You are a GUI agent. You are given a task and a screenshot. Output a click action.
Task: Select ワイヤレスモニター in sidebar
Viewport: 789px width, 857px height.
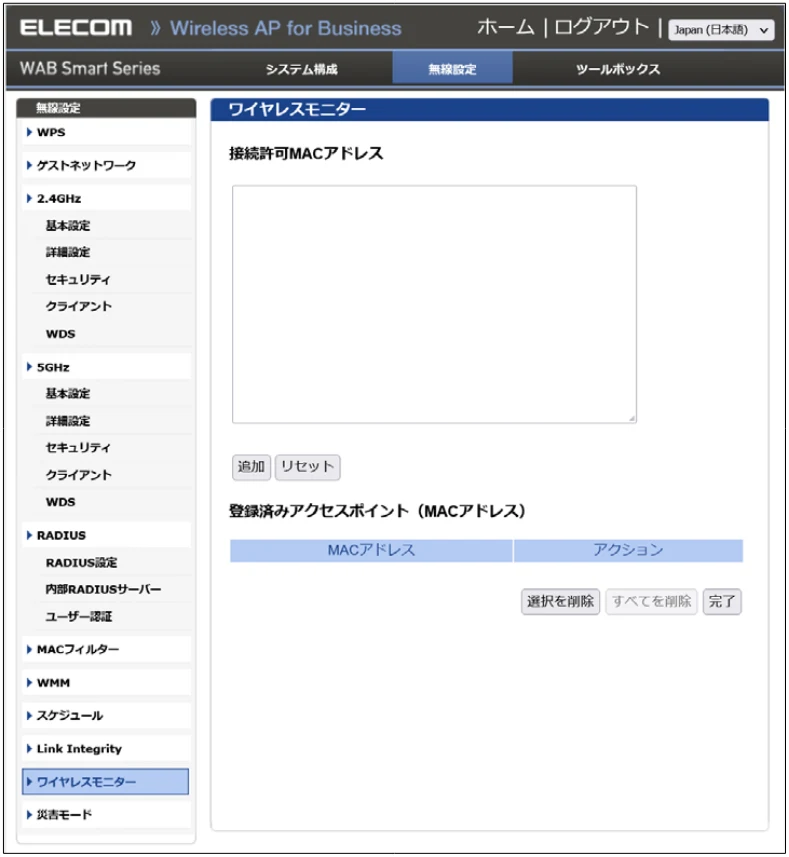click(105, 782)
